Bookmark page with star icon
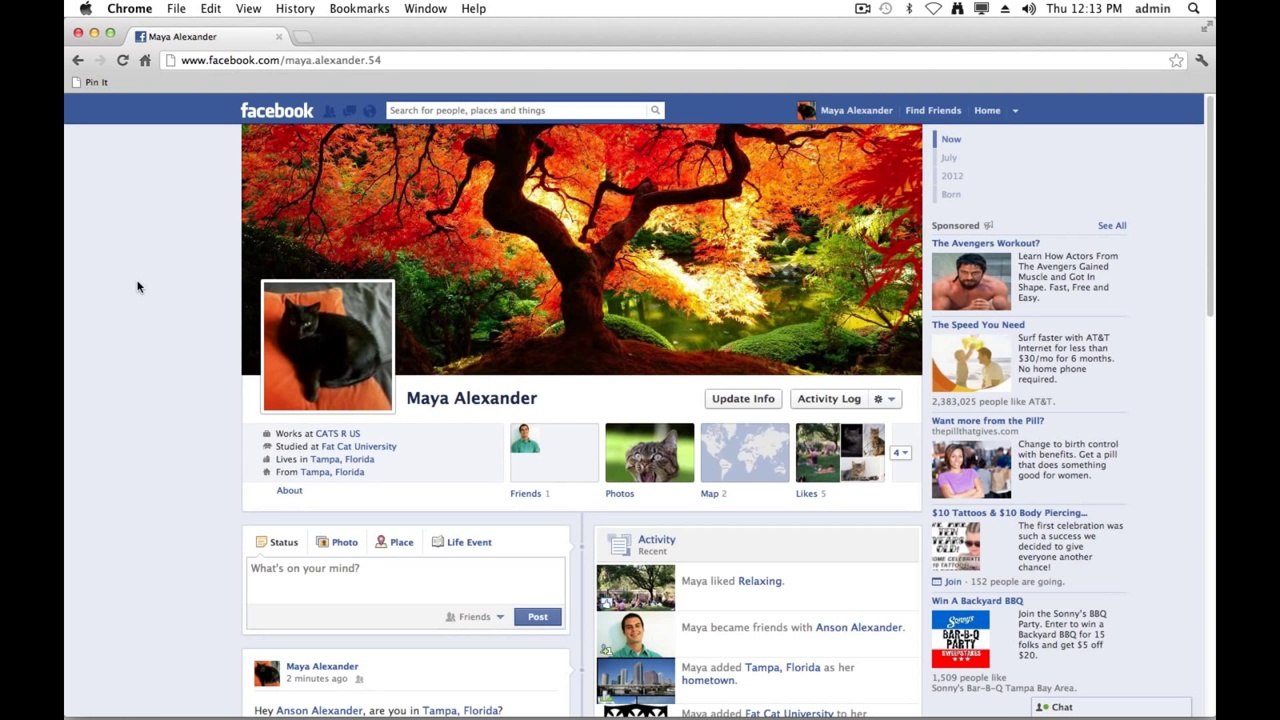 (x=1176, y=60)
